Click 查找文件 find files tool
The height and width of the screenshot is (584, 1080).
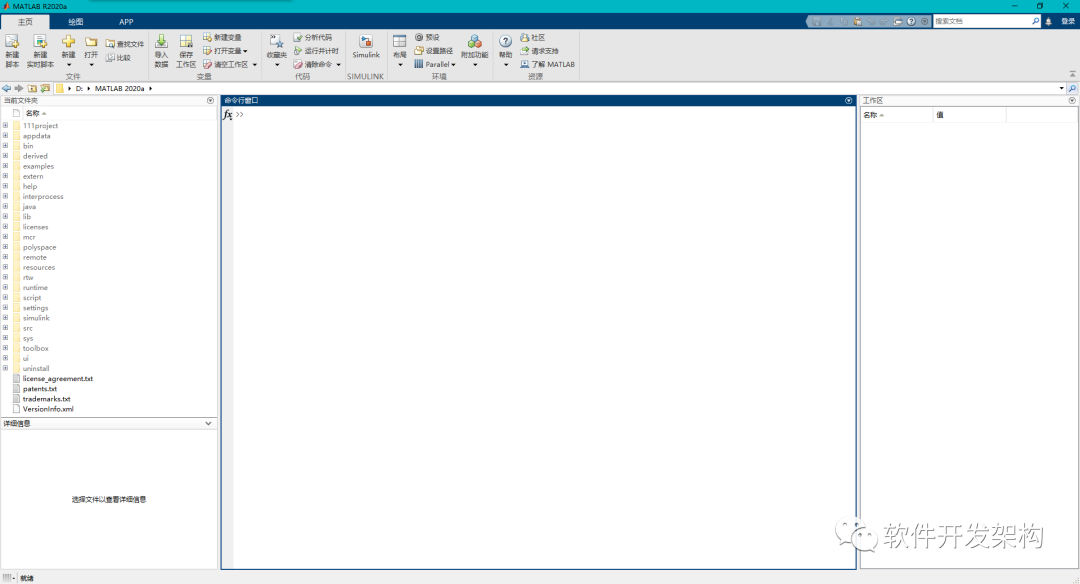[125, 43]
